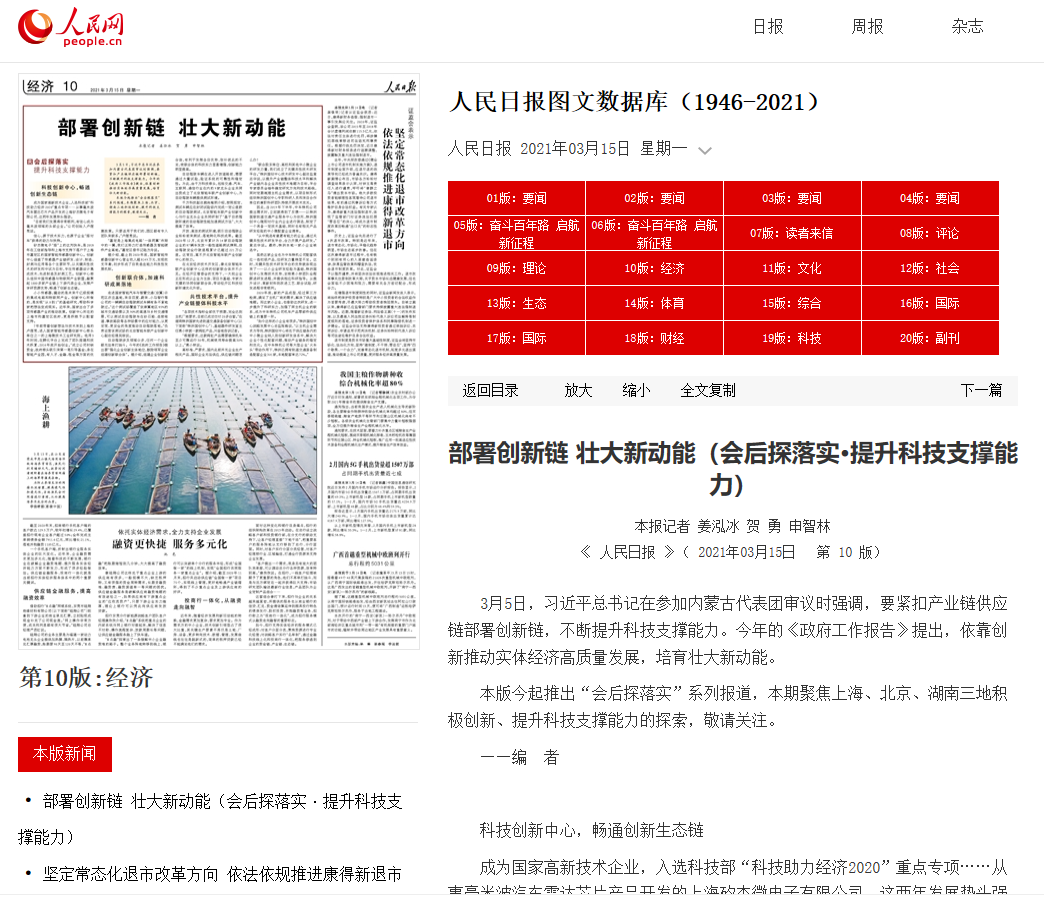Click the People.cn logo
Image resolution: width=1044 pixels, height=898 pixels.
pos(71,27)
